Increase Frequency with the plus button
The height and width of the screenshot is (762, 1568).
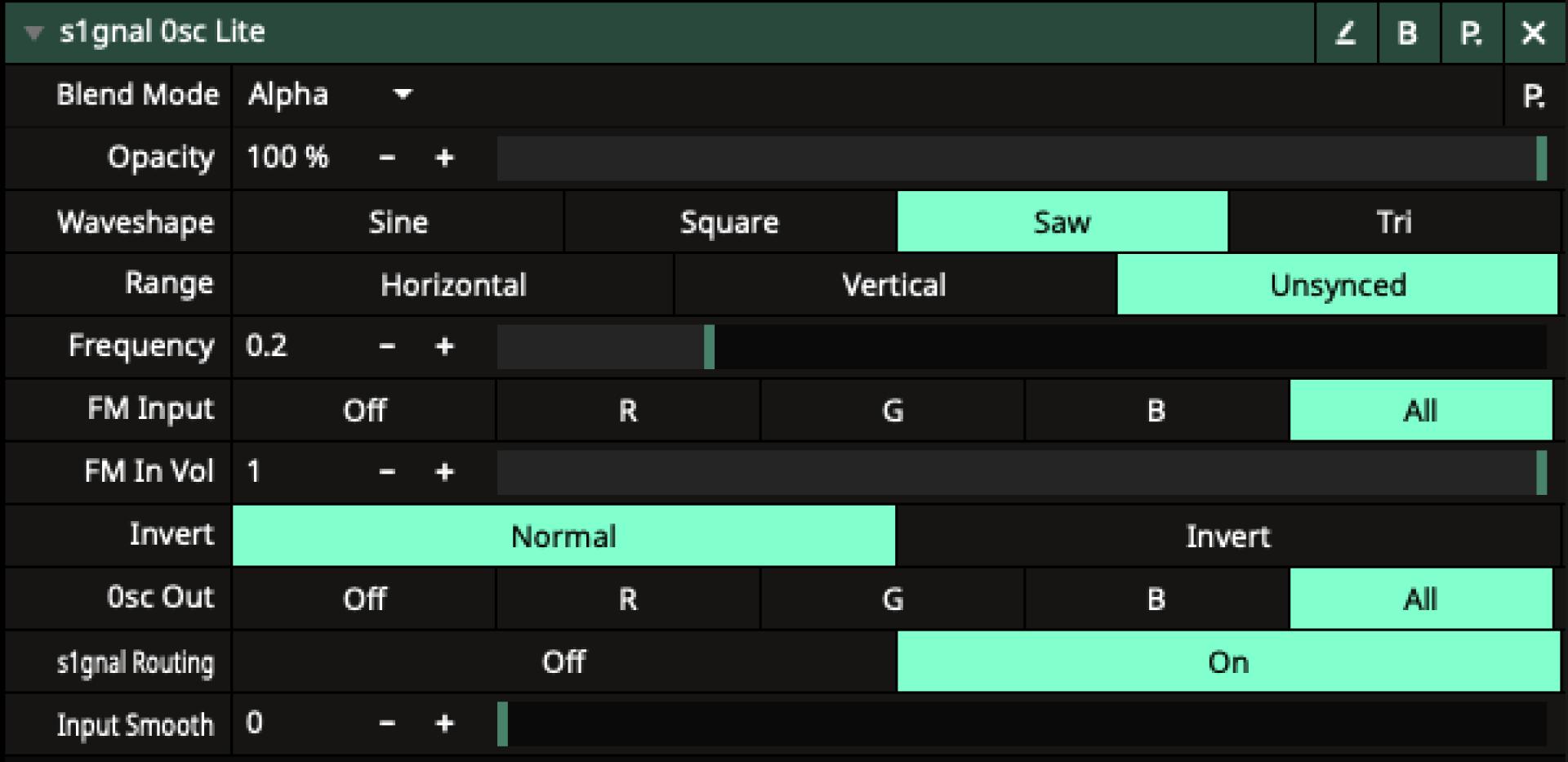[x=444, y=346]
